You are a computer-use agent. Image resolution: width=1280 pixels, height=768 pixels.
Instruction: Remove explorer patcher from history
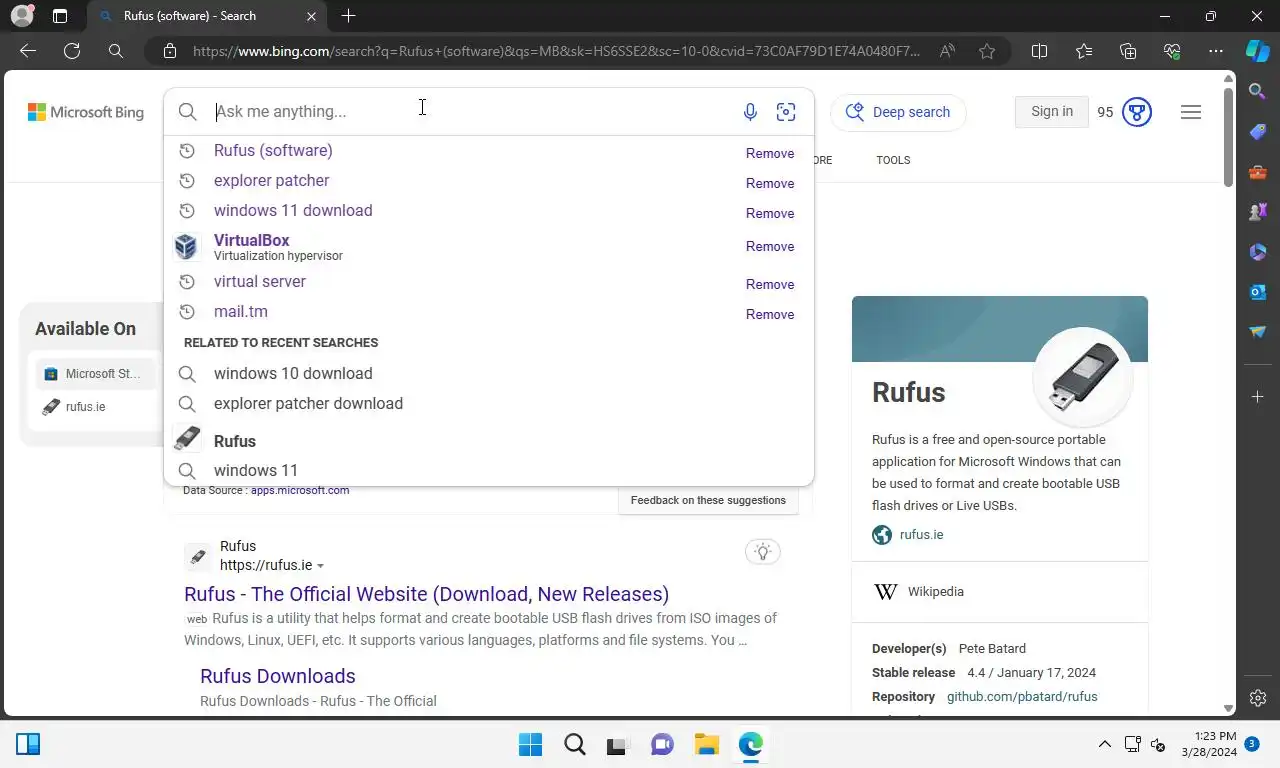pyautogui.click(x=770, y=184)
